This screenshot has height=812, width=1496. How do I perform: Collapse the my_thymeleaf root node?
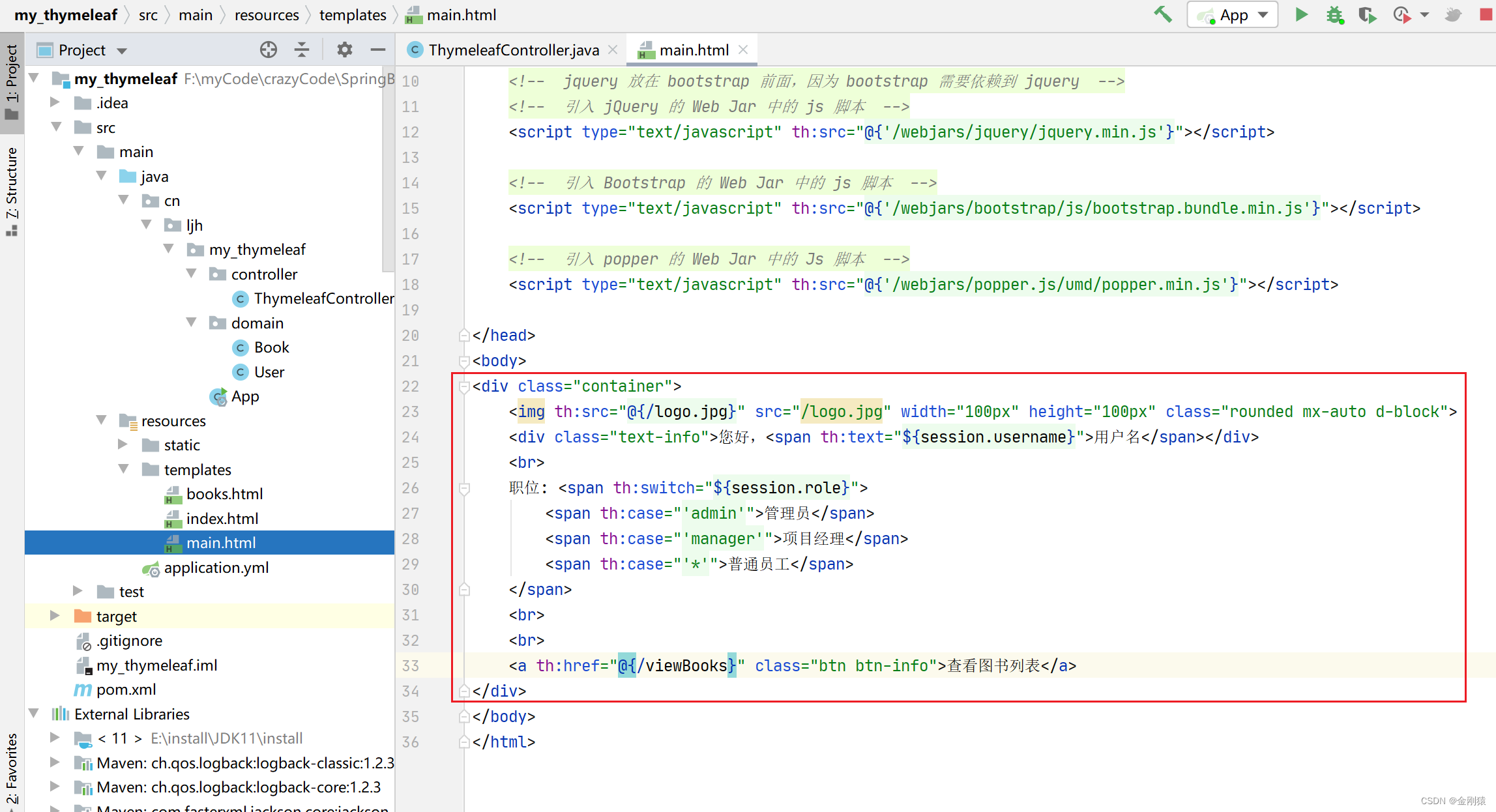(x=34, y=78)
